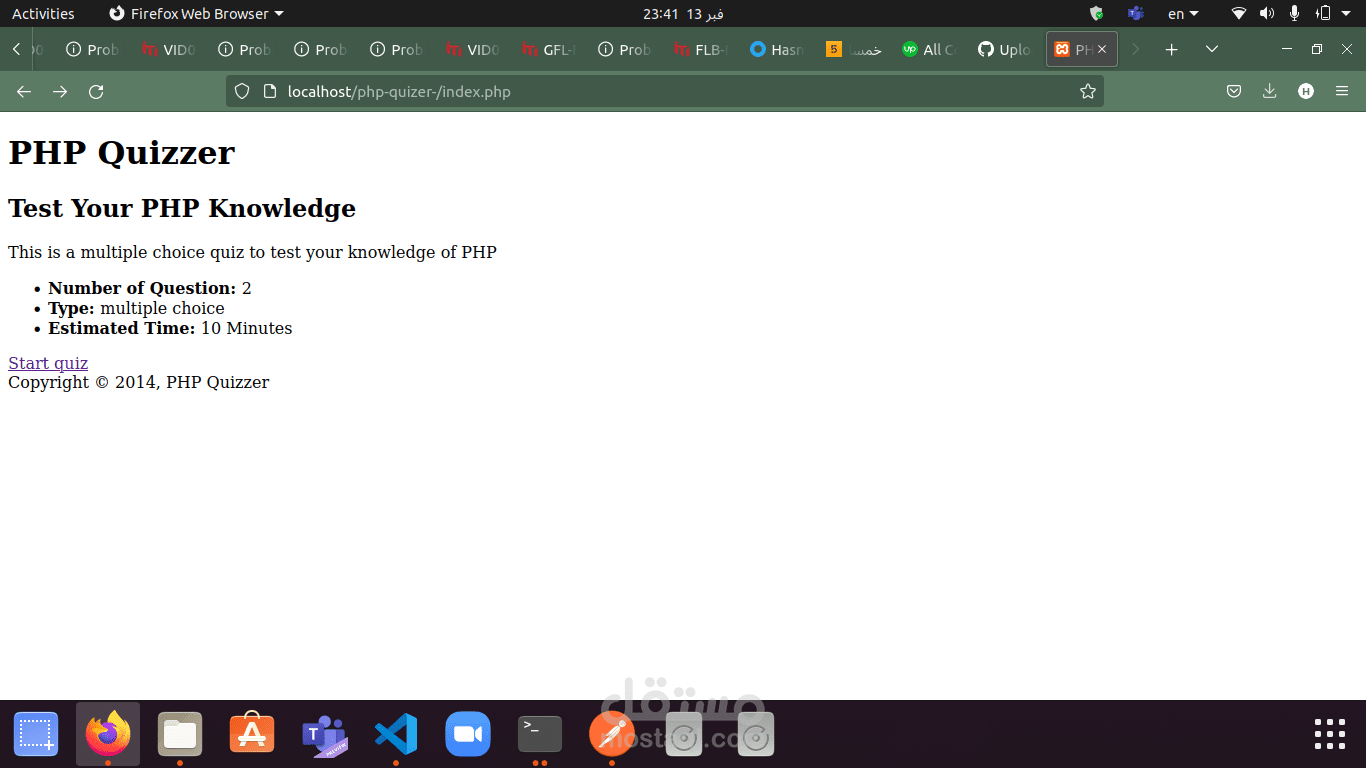Open Postman from the dock
This screenshot has height=768, width=1366.
click(x=612, y=734)
